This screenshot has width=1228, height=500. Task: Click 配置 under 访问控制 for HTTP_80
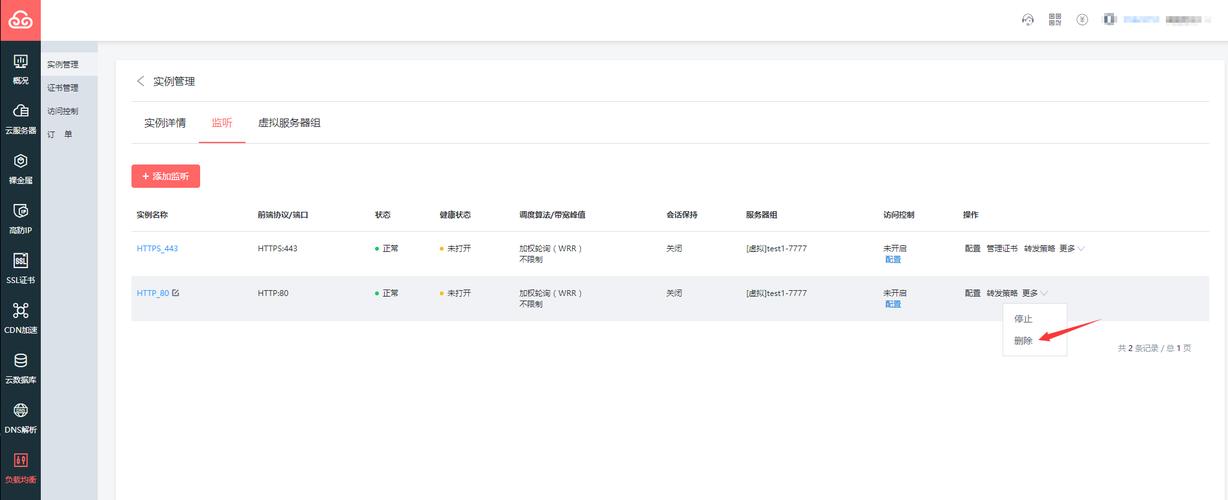[x=892, y=304]
